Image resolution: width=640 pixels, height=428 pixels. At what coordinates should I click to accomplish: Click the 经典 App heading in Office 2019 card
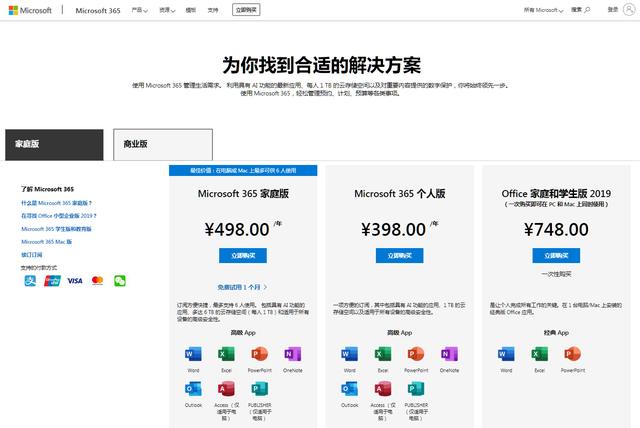click(x=556, y=333)
